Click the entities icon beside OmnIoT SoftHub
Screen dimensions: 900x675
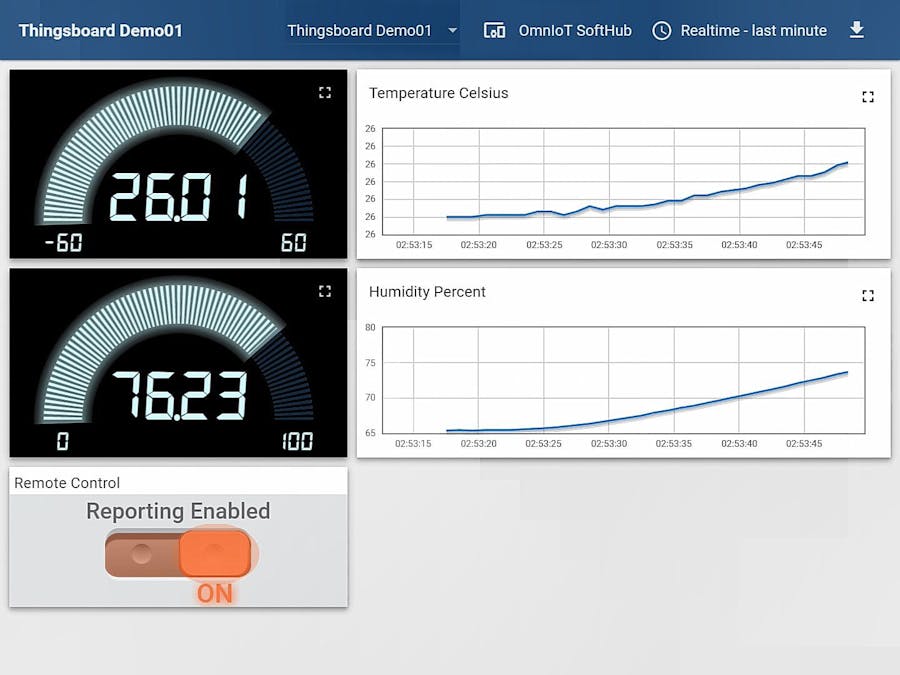[495, 30]
